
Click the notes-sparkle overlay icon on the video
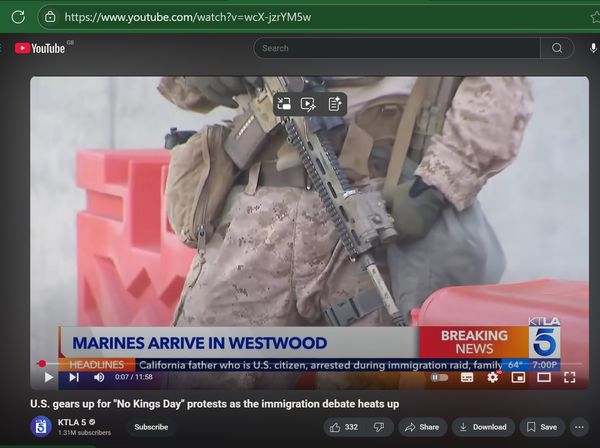point(335,104)
